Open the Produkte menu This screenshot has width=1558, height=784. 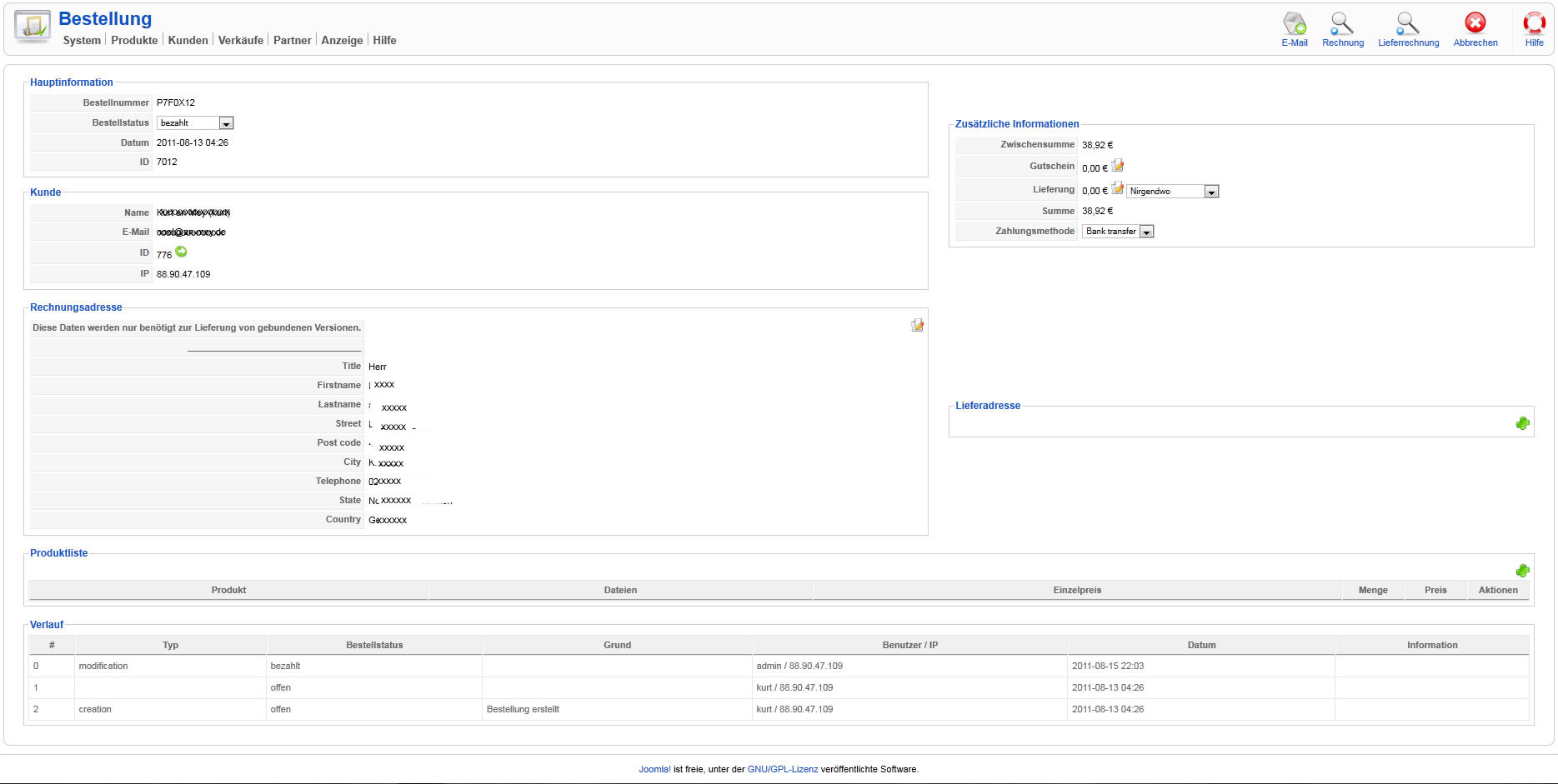tap(134, 40)
